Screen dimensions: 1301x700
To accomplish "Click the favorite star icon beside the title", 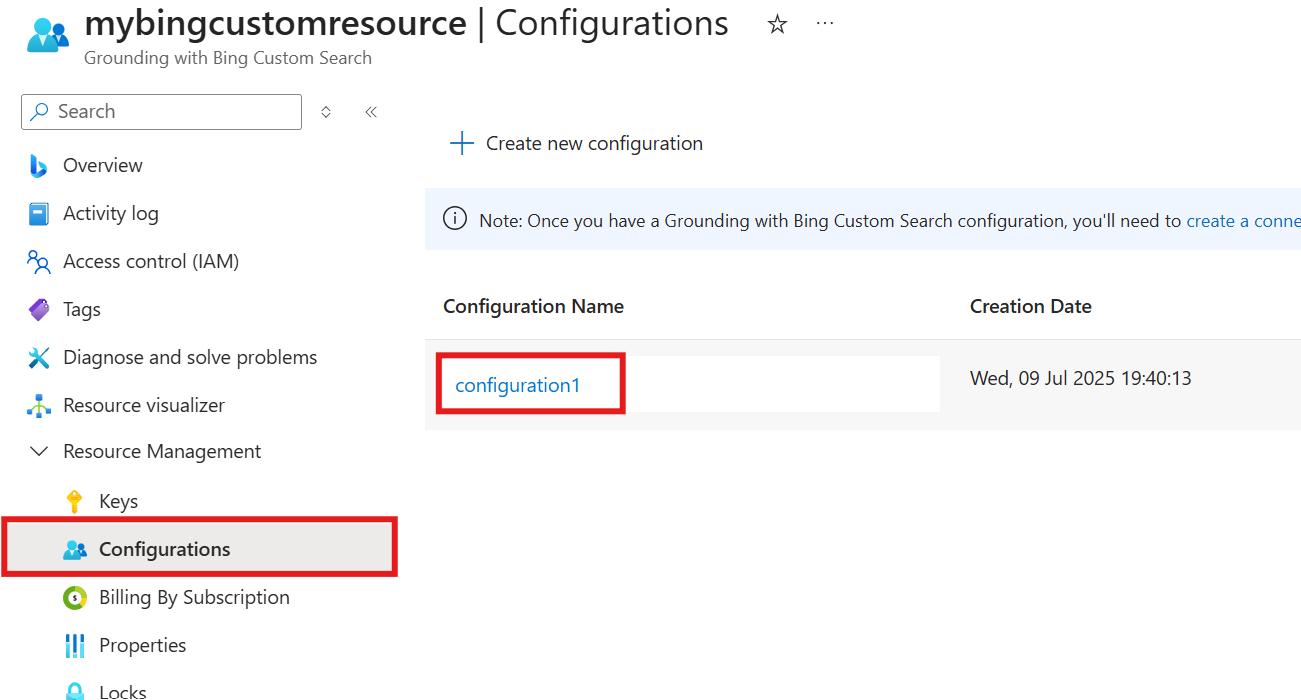I will click(x=777, y=25).
